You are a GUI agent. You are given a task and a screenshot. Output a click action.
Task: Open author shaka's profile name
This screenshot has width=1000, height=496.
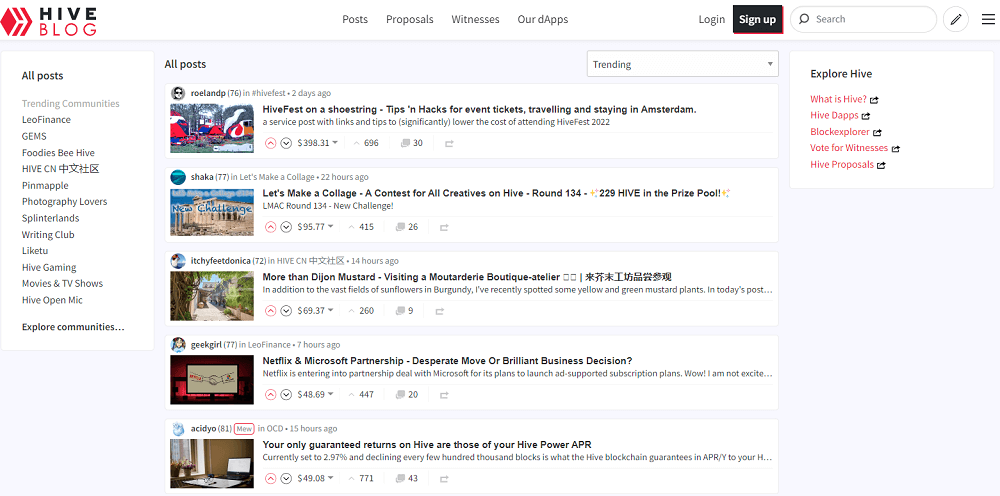tap(202, 177)
